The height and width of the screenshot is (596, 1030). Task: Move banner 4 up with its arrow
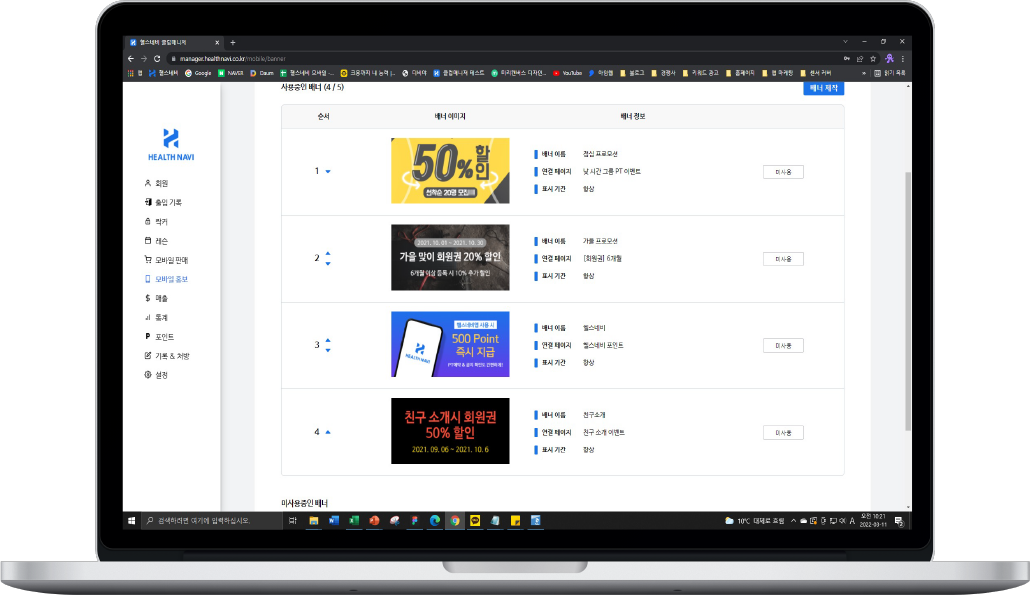(328, 432)
